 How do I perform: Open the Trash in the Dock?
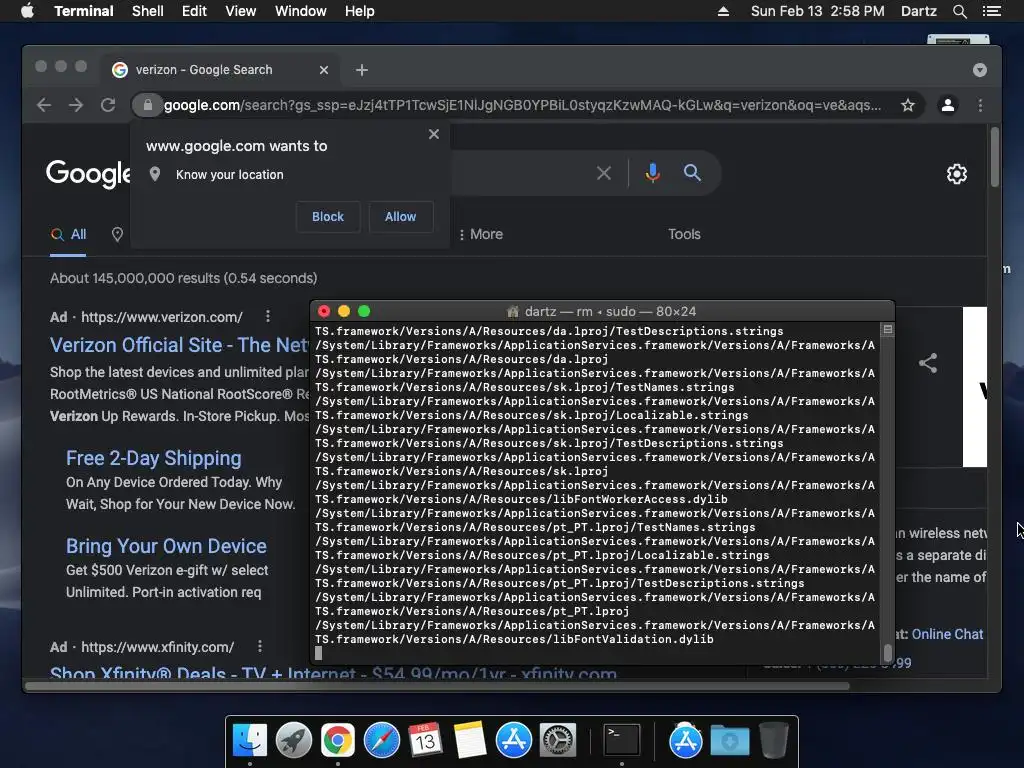click(x=773, y=740)
